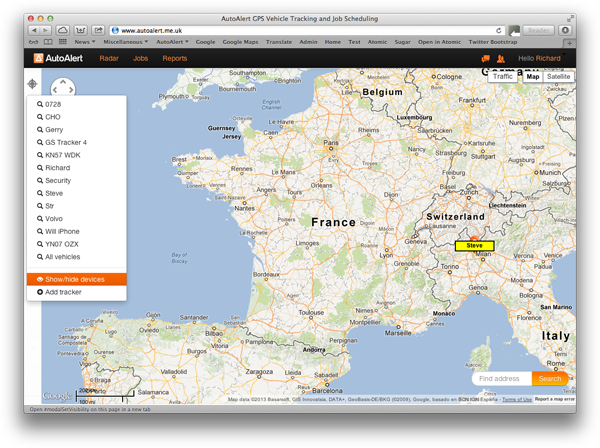
Task: Open the Google Maps bookmark
Action: click(240, 42)
